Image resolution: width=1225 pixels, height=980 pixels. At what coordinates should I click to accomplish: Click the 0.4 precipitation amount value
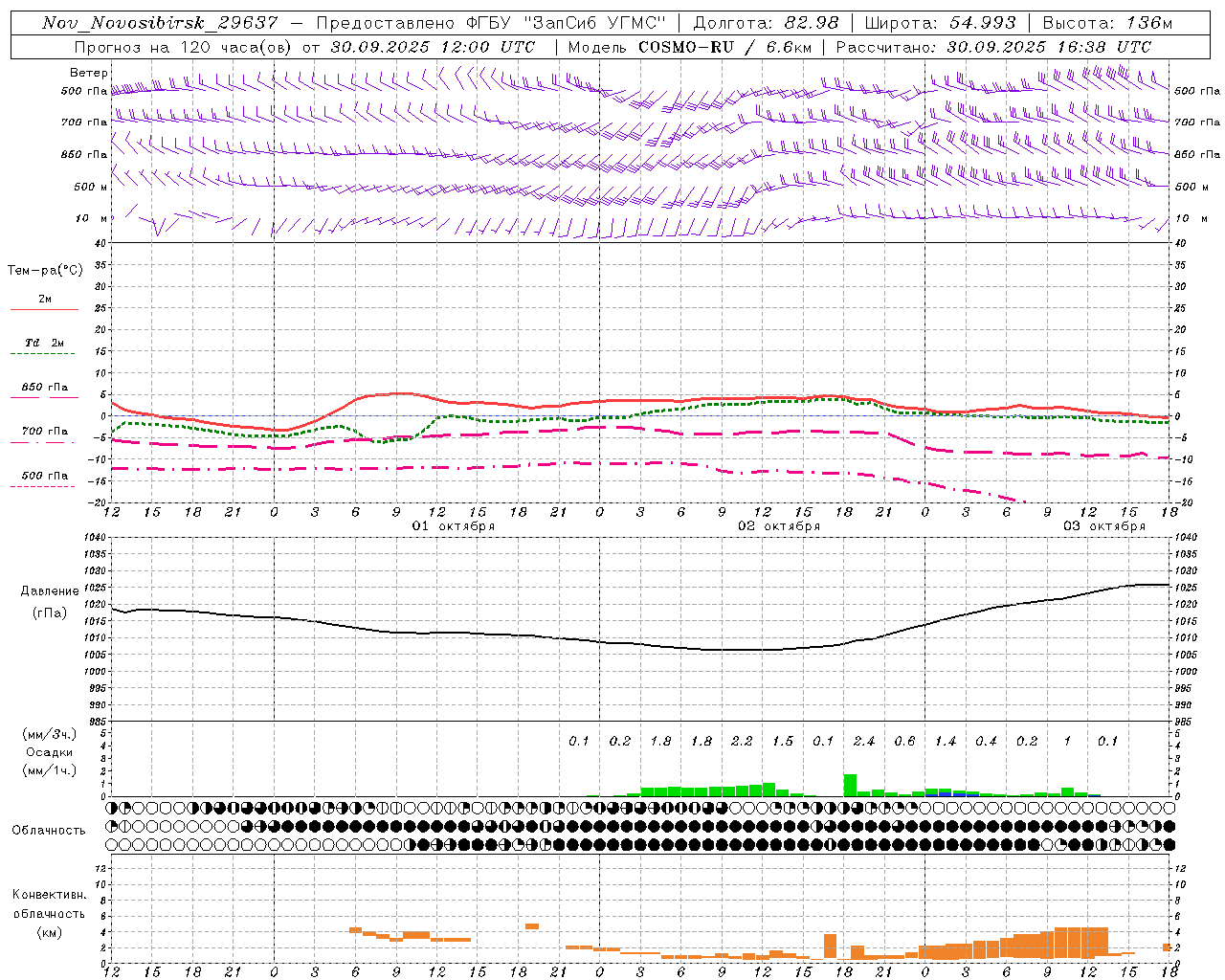[986, 741]
